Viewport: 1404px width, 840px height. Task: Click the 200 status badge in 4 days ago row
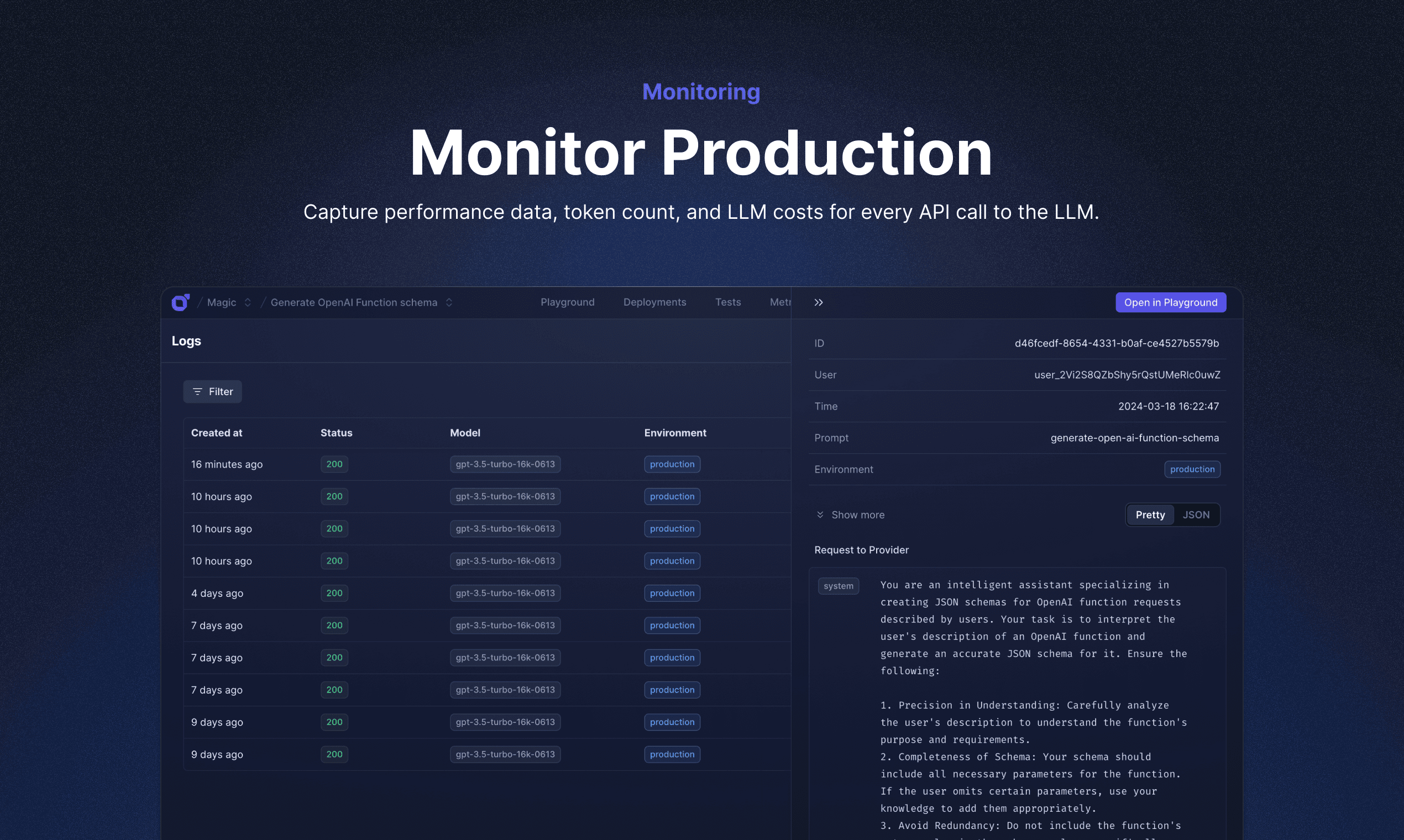[334, 593]
